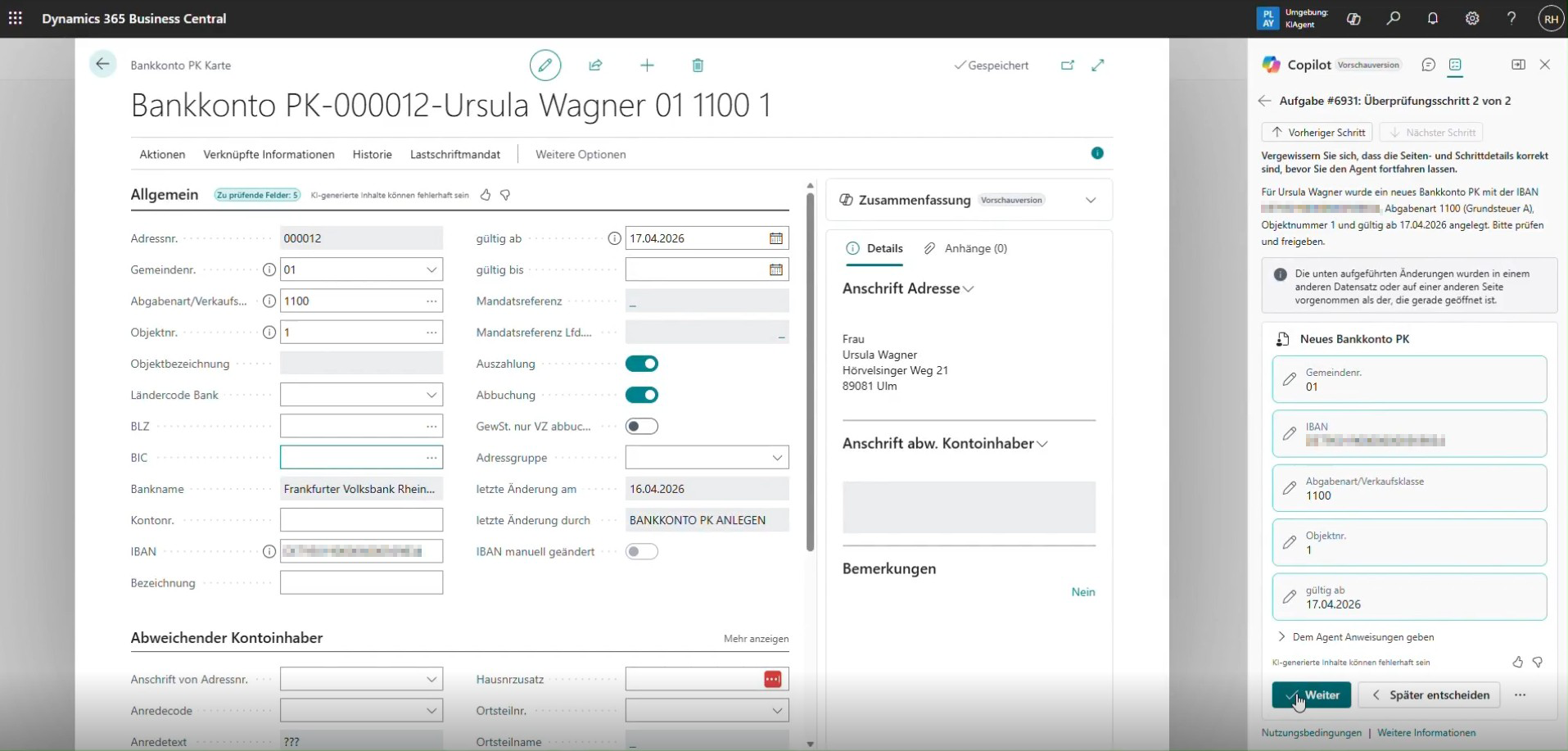Open the Lastschriftmandat menu
The height and width of the screenshot is (751, 1568).
tap(455, 154)
